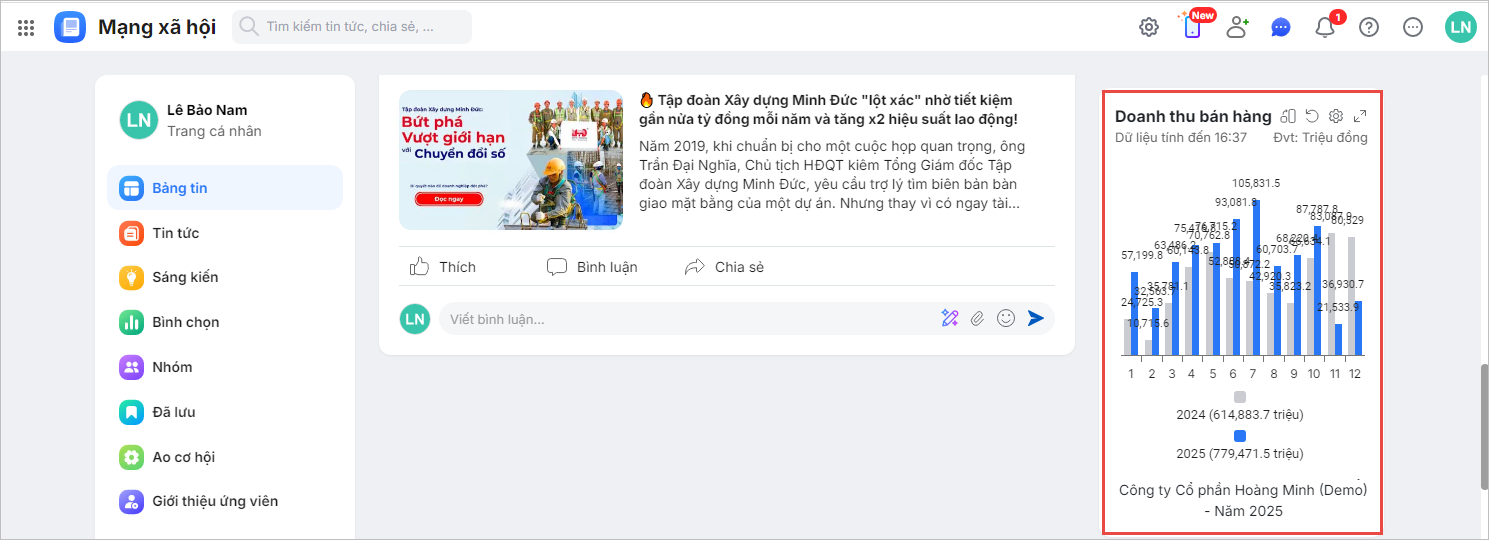Image resolution: width=1489 pixels, height=540 pixels.
Task: Open the notifications bell
Action: tap(1325, 28)
